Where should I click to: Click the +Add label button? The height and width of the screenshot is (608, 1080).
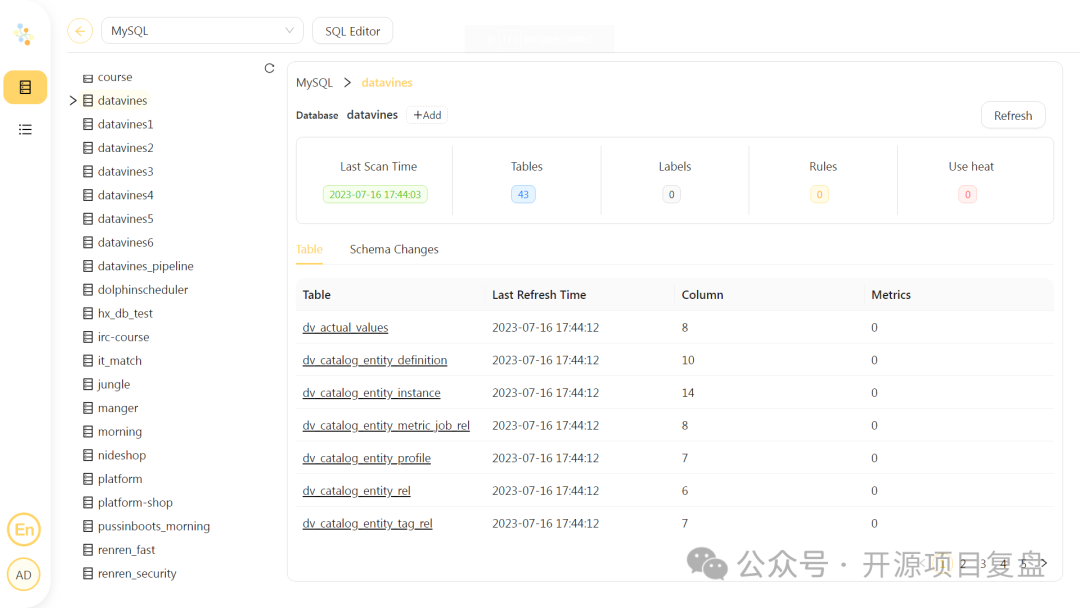pos(427,115)
